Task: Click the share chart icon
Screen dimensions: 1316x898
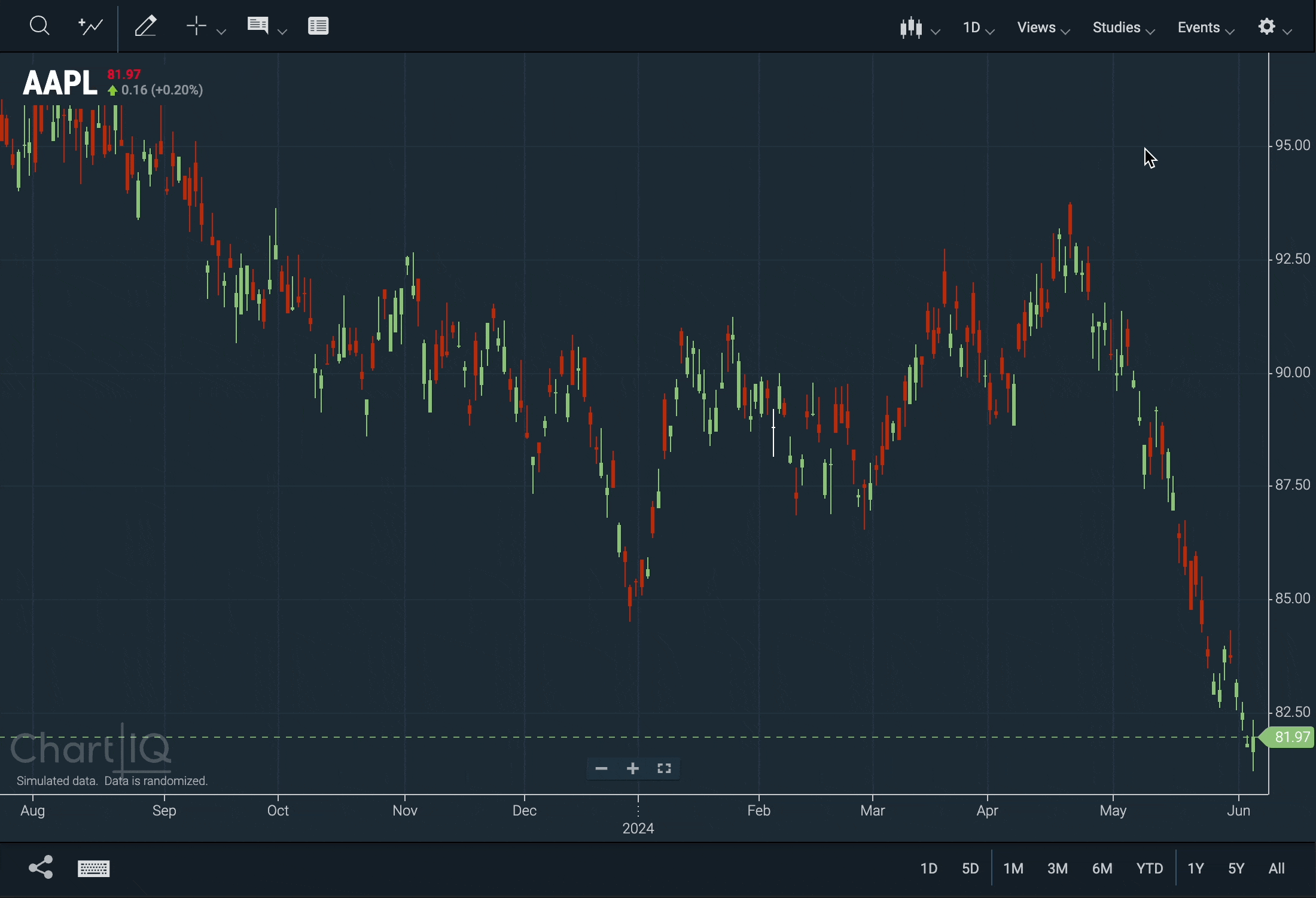Action: click(41, 868)
